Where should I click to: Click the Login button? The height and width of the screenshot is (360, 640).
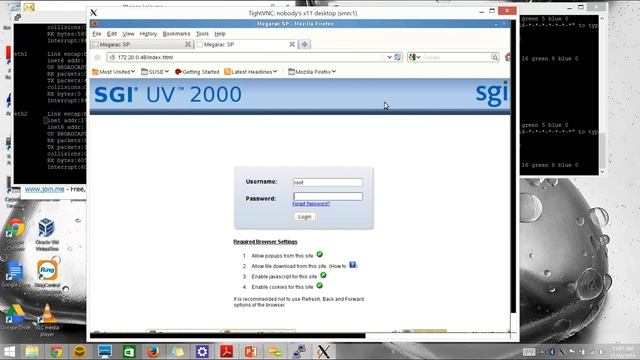click(304, 217)
